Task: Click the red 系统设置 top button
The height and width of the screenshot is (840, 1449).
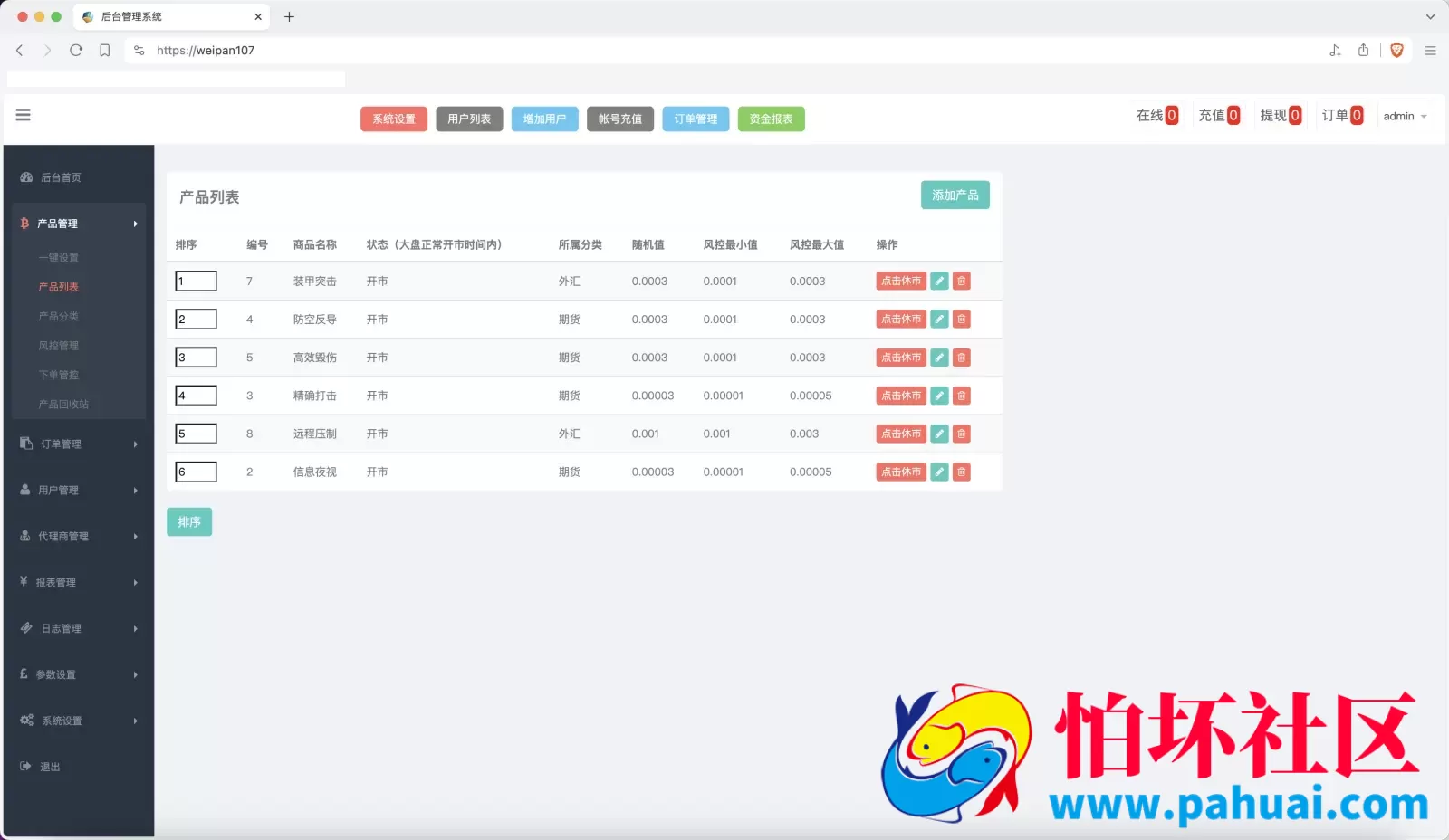Action: coord(394,119)
